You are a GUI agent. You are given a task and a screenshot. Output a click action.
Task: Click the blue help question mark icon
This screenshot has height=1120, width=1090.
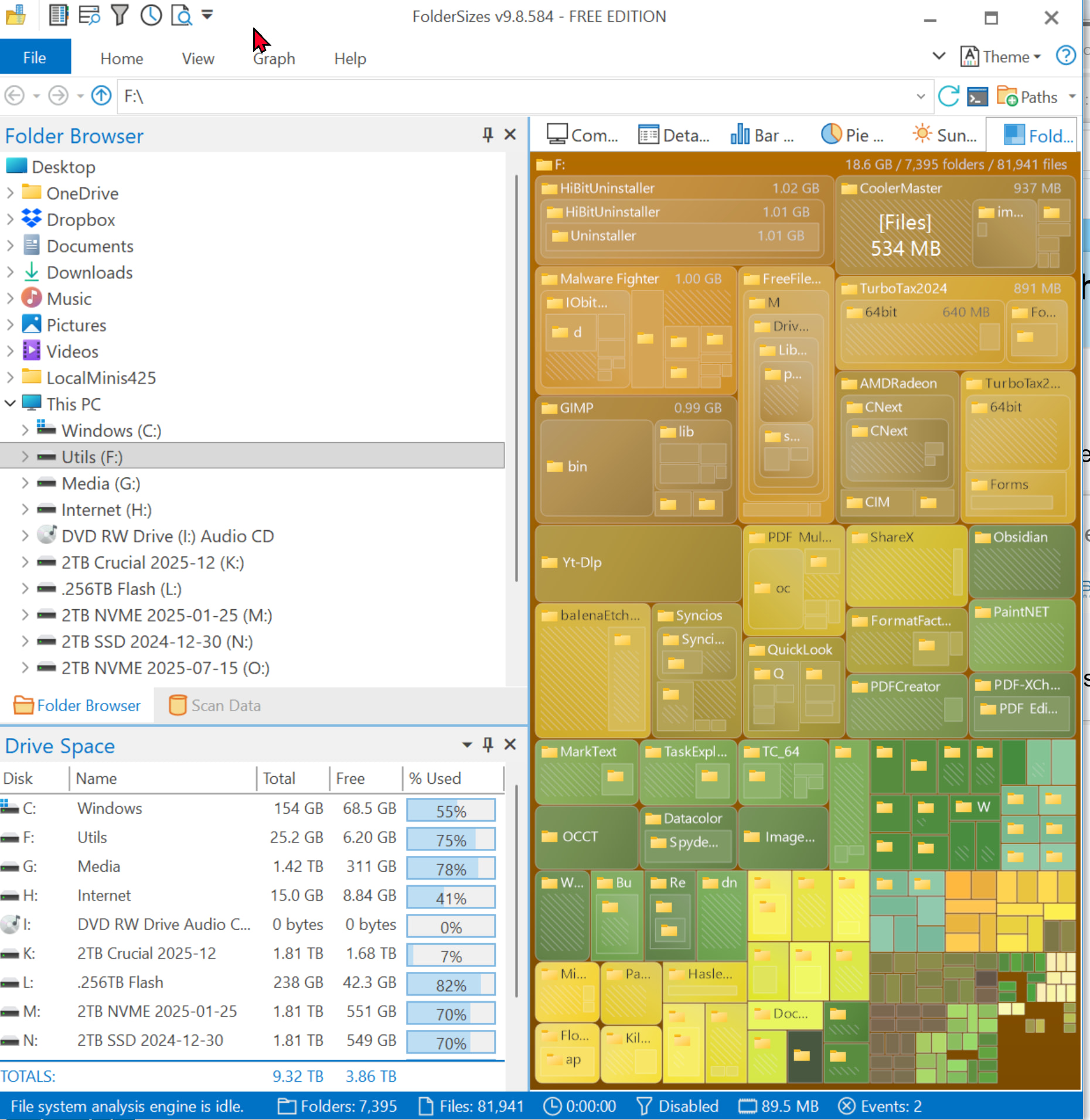click(1065, 57)
